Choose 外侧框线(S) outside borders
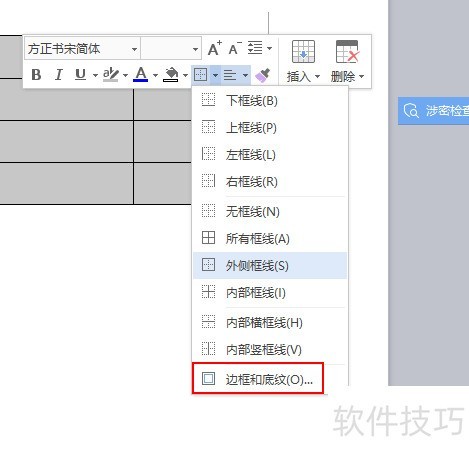The image size is (469, 456). [270, 265]
